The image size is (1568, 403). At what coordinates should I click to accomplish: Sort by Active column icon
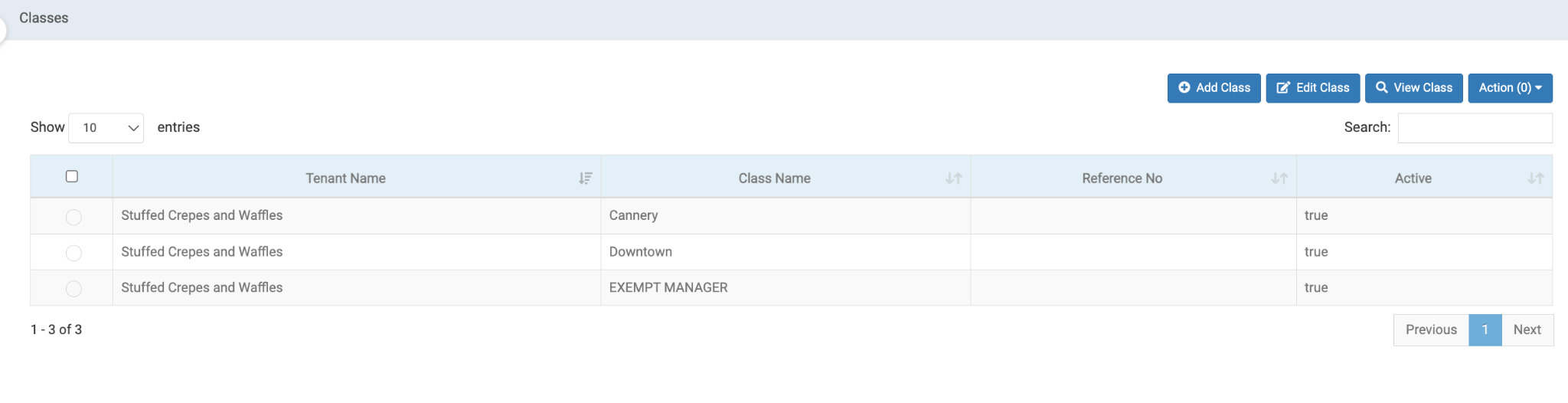(1535, 179)
